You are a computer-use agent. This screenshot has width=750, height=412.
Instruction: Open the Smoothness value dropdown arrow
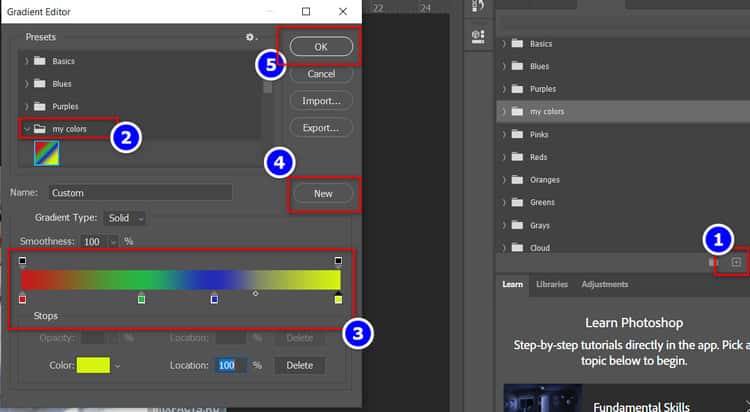(x=114, y=242)
